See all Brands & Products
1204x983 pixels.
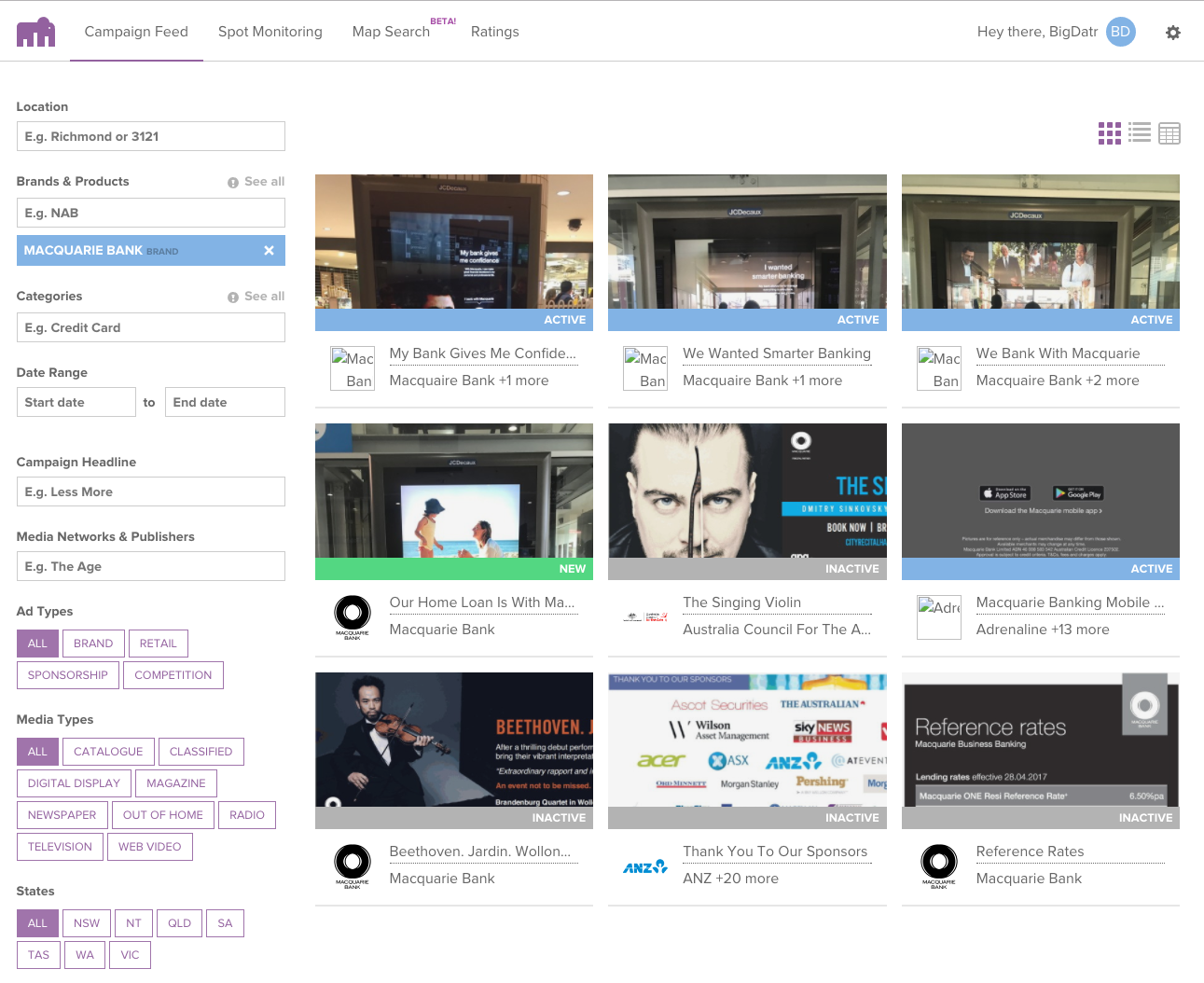[x=256, y=182]
